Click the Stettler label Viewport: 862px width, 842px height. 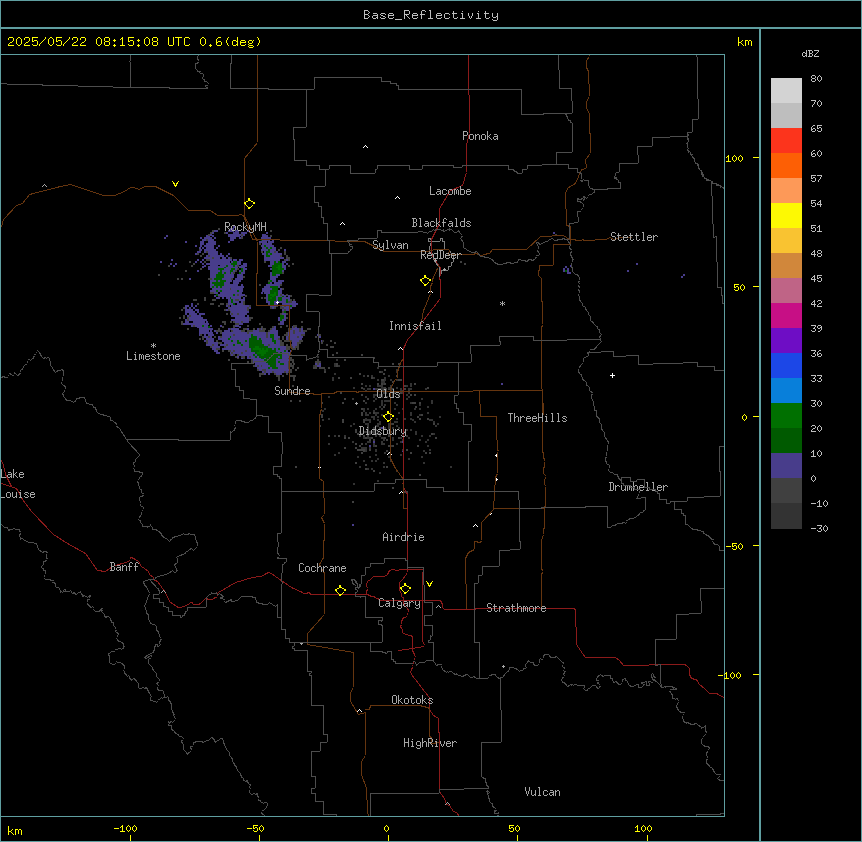634,237
